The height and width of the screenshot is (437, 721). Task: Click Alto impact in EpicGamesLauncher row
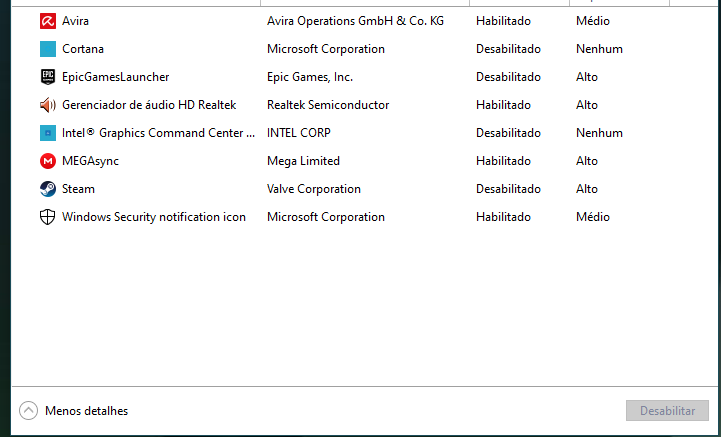click(587, 77)
